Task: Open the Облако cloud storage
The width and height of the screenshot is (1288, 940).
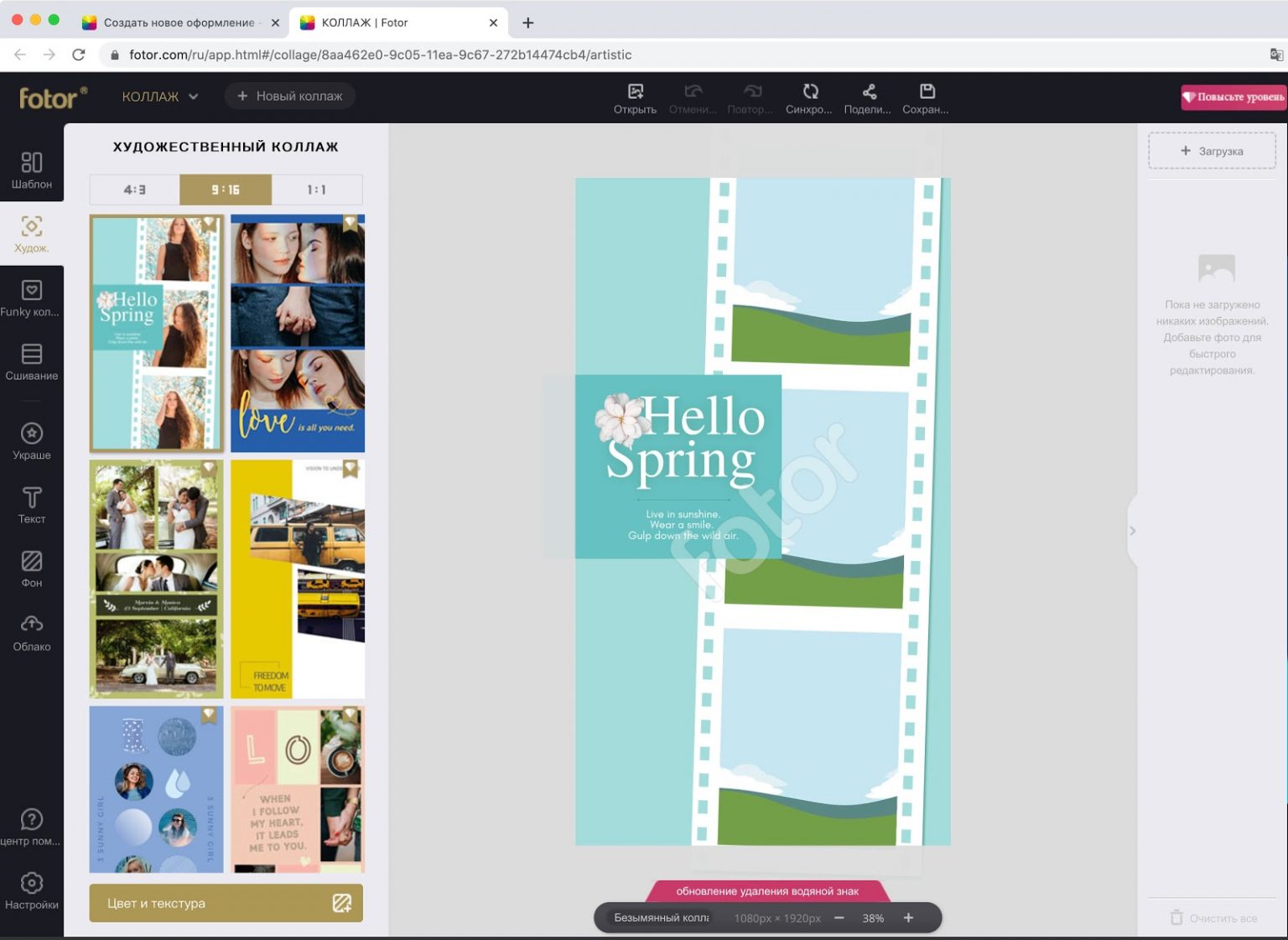Action: (x=31, y=632)
